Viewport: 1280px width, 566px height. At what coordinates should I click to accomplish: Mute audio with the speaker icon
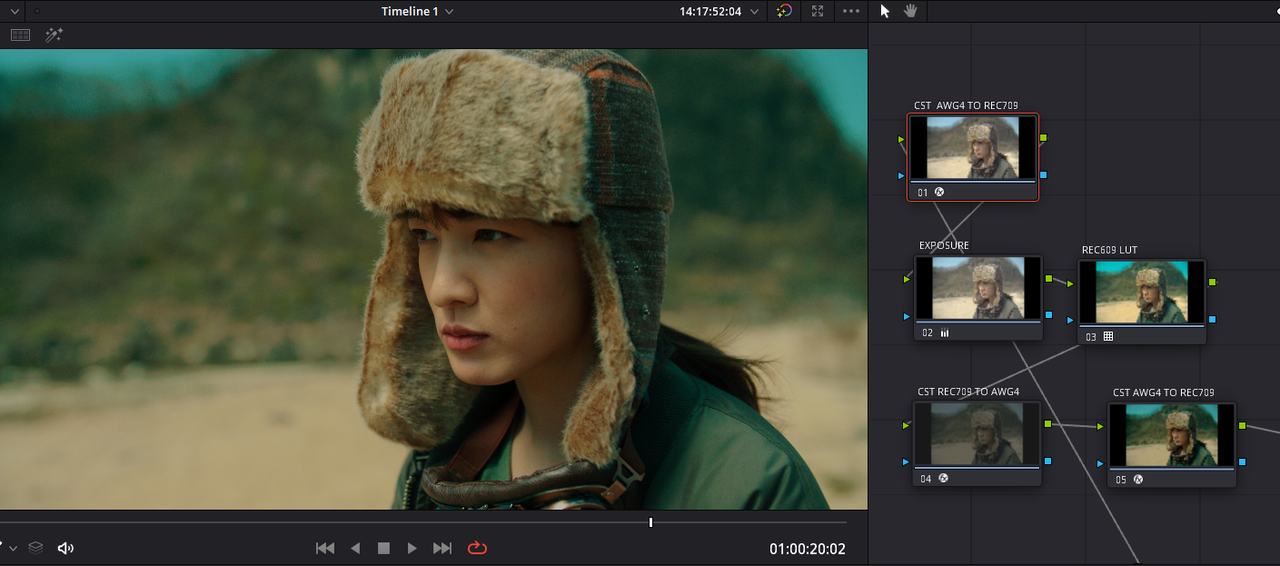[66, 548]
